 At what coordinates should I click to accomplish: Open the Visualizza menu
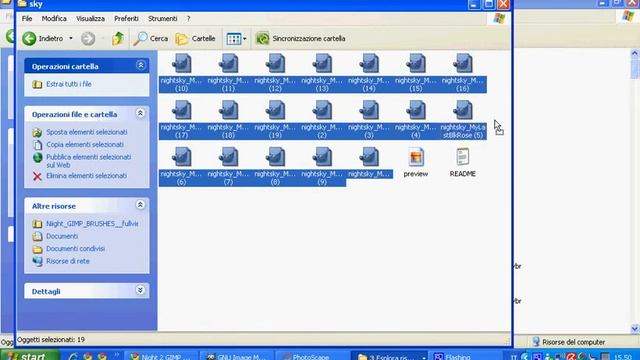click(x=90, y=18)
